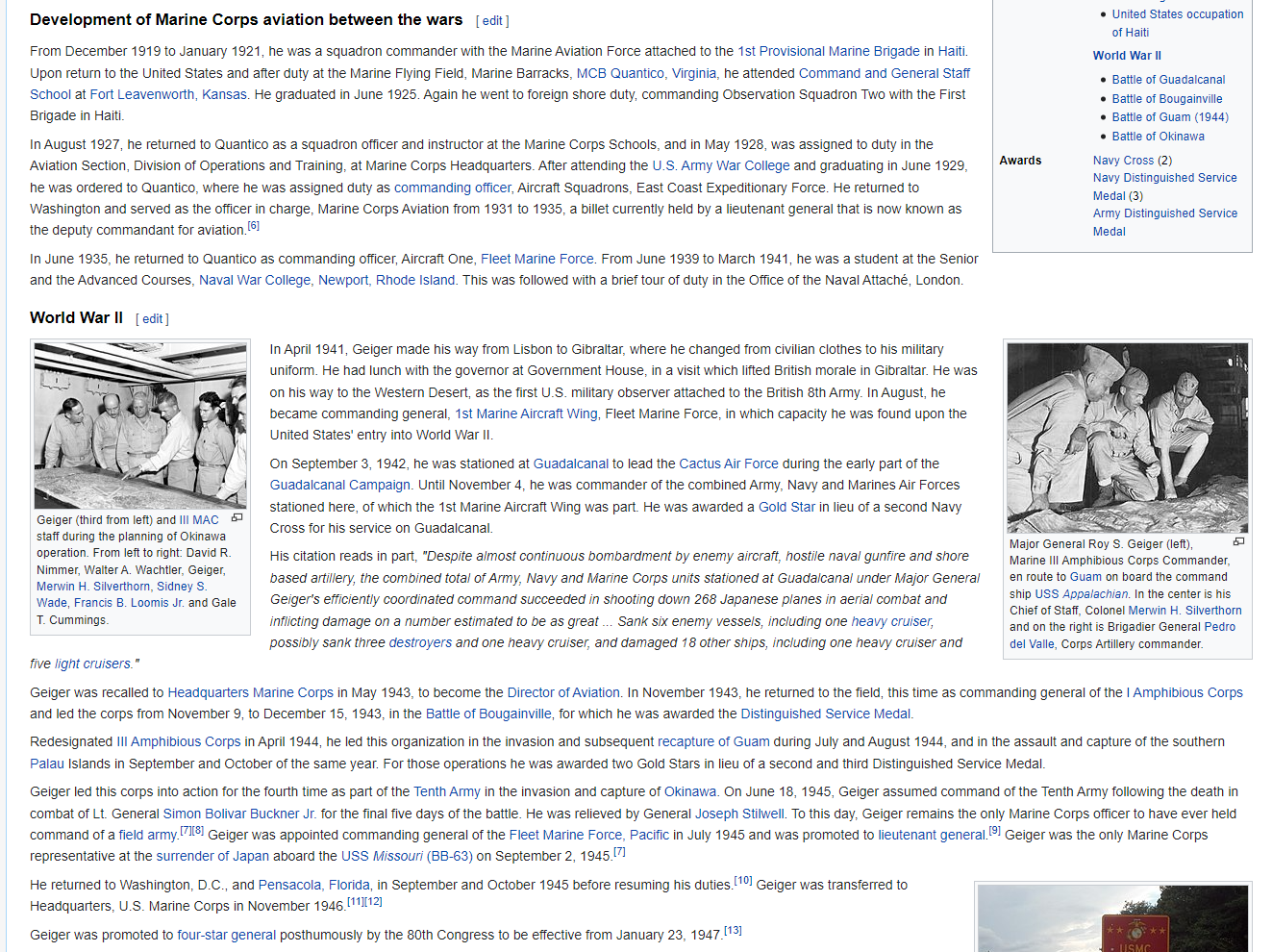Open the Battle of Guadalcanal infobox link

(1168, 80)
